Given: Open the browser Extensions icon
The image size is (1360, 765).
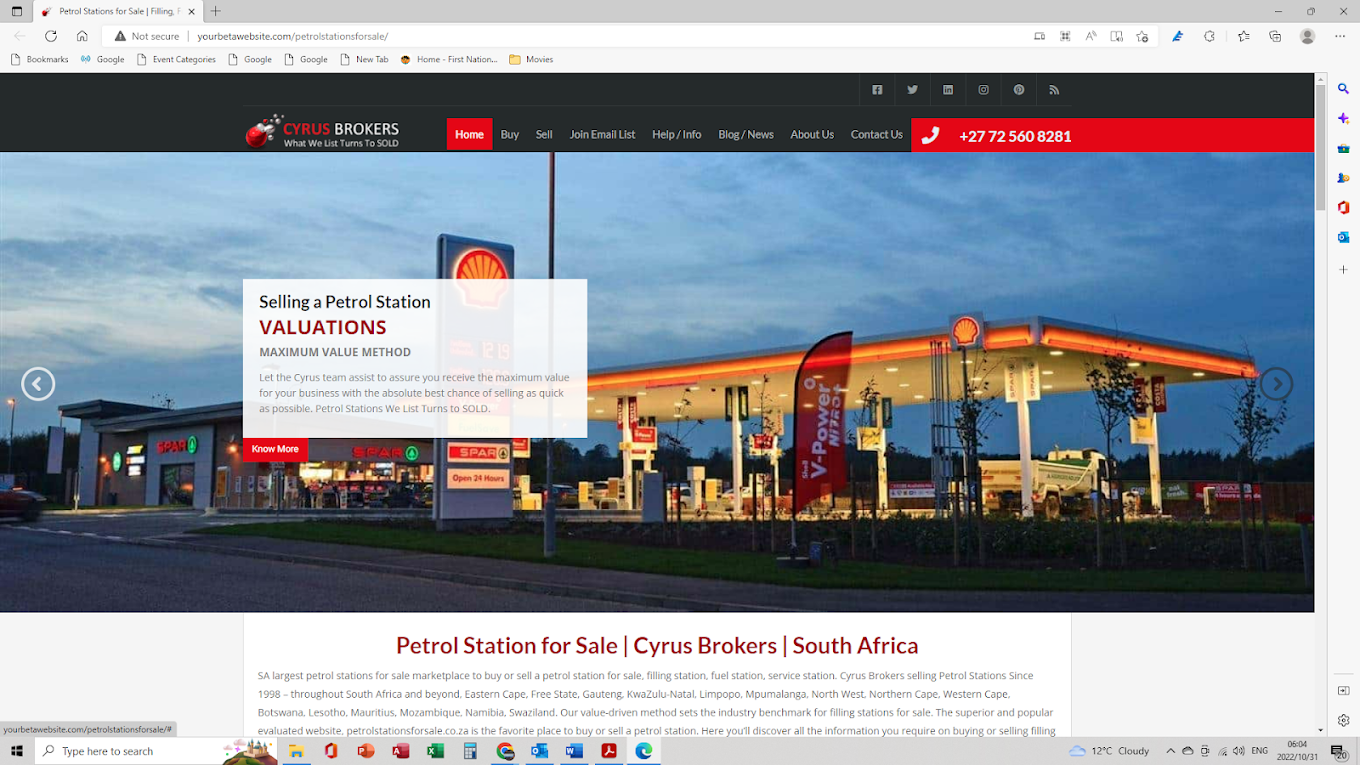Looking at the screenshot, I should (x=1209, y=36).
